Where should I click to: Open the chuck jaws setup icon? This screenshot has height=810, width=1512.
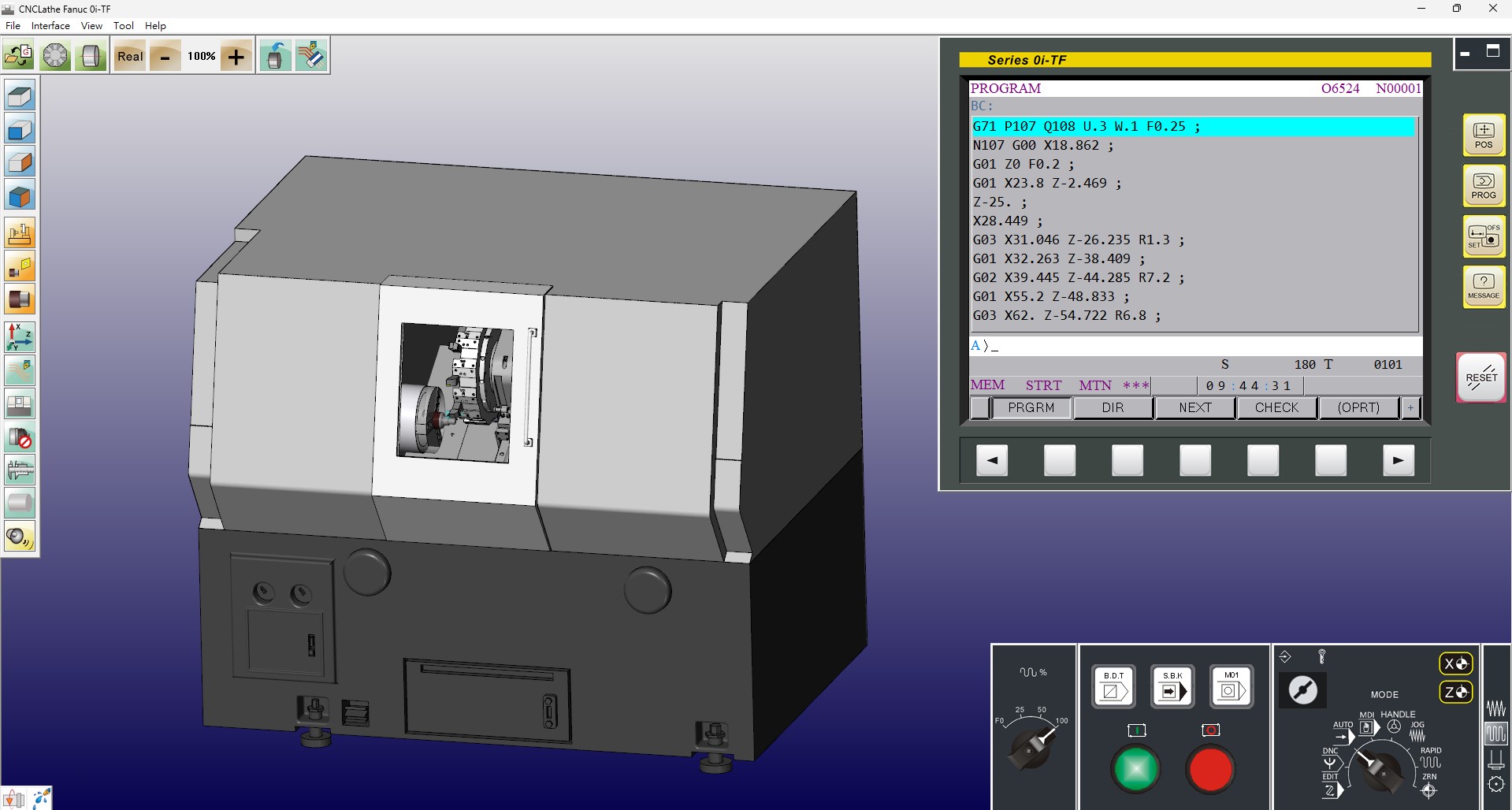click(x=55, y=56)
